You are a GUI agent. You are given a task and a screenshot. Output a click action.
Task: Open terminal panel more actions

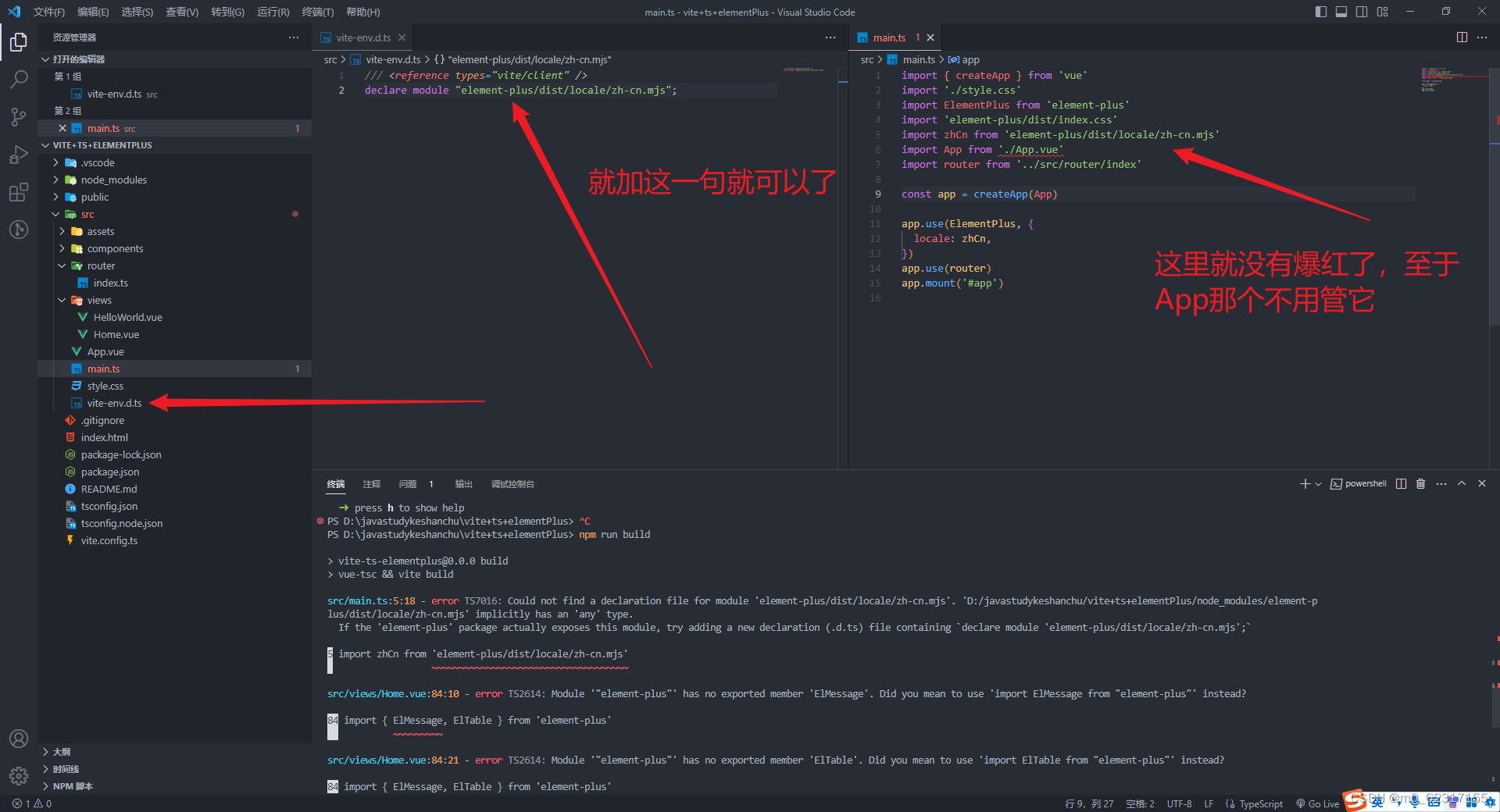(x=1441, y=484)
